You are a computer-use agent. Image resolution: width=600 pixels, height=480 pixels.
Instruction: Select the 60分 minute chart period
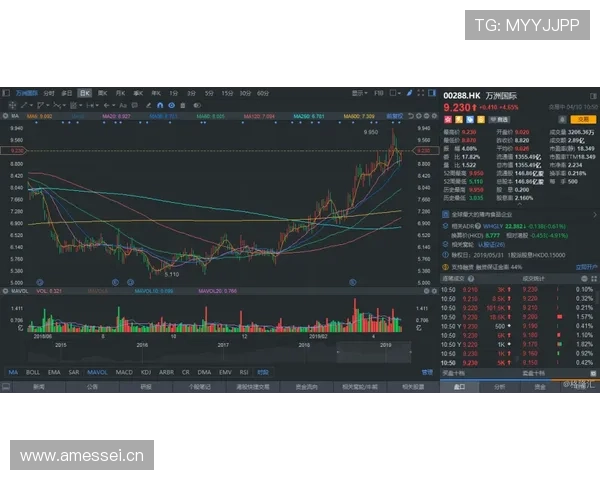(x=263, y=92)
